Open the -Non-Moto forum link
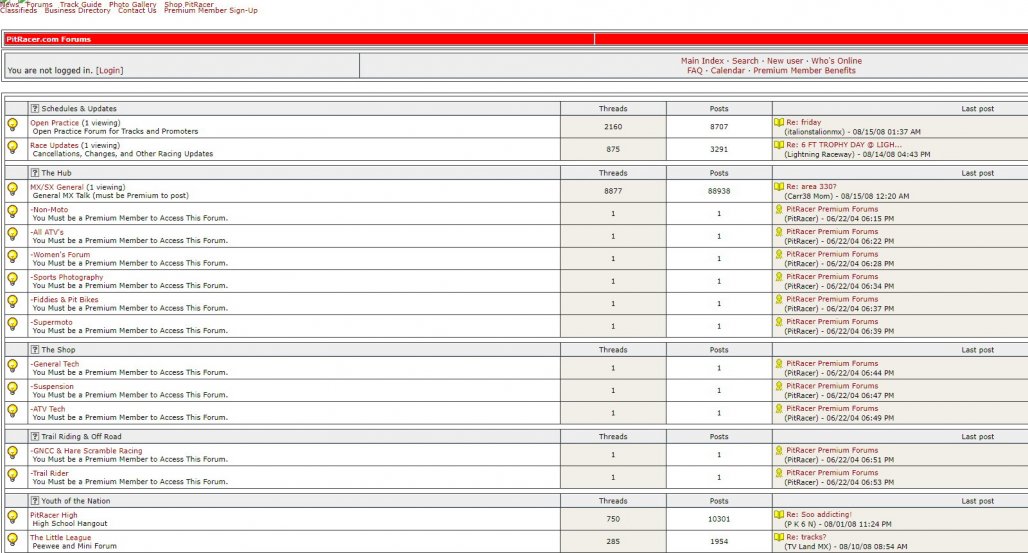Image resolution: width=1028 pixels, height=553 pixels. (49, 209)
